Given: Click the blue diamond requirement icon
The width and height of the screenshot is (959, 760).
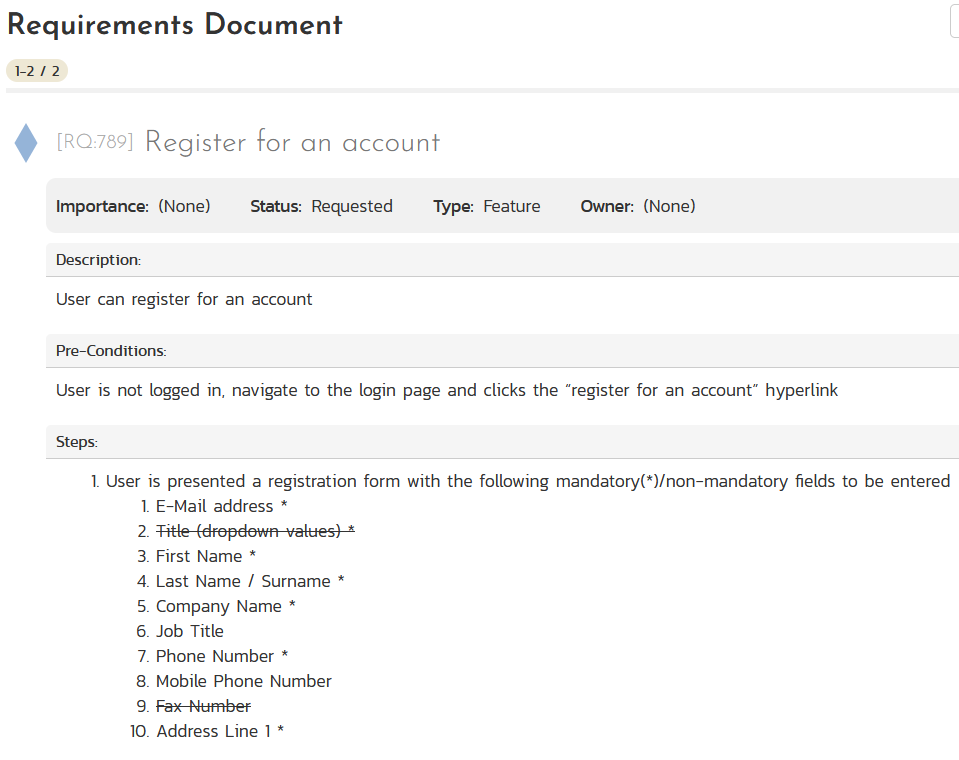Looking at the screenshot, I should pos(26,143).
